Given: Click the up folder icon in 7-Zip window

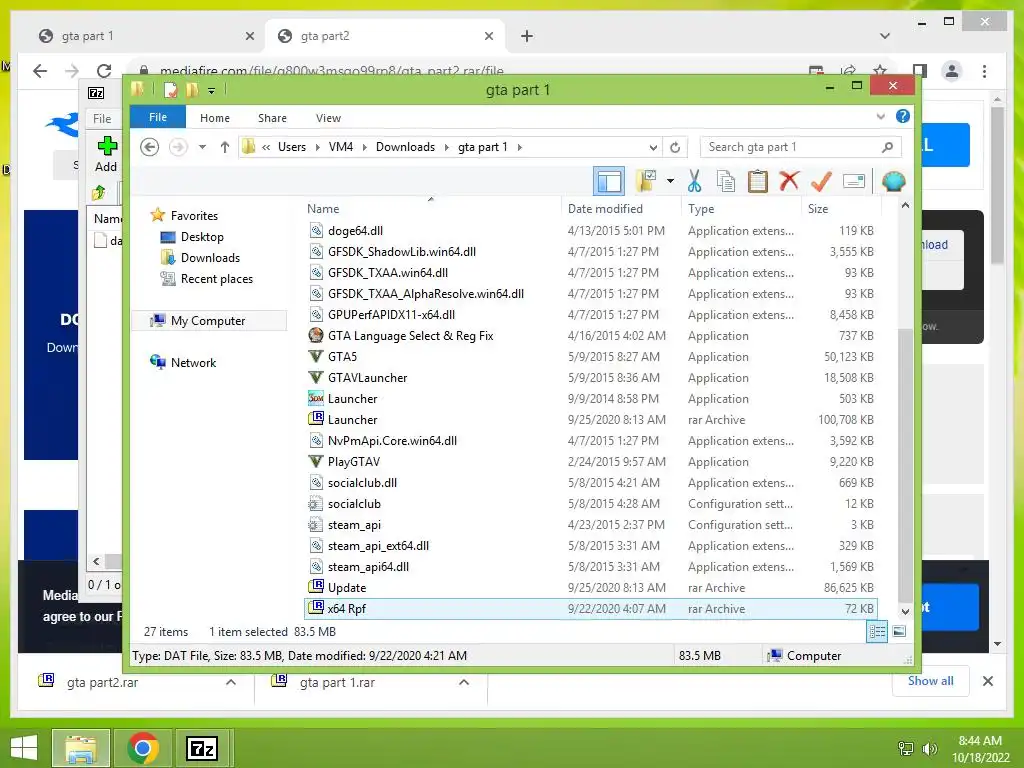Looking at the screenshot, I should point(99,193).
